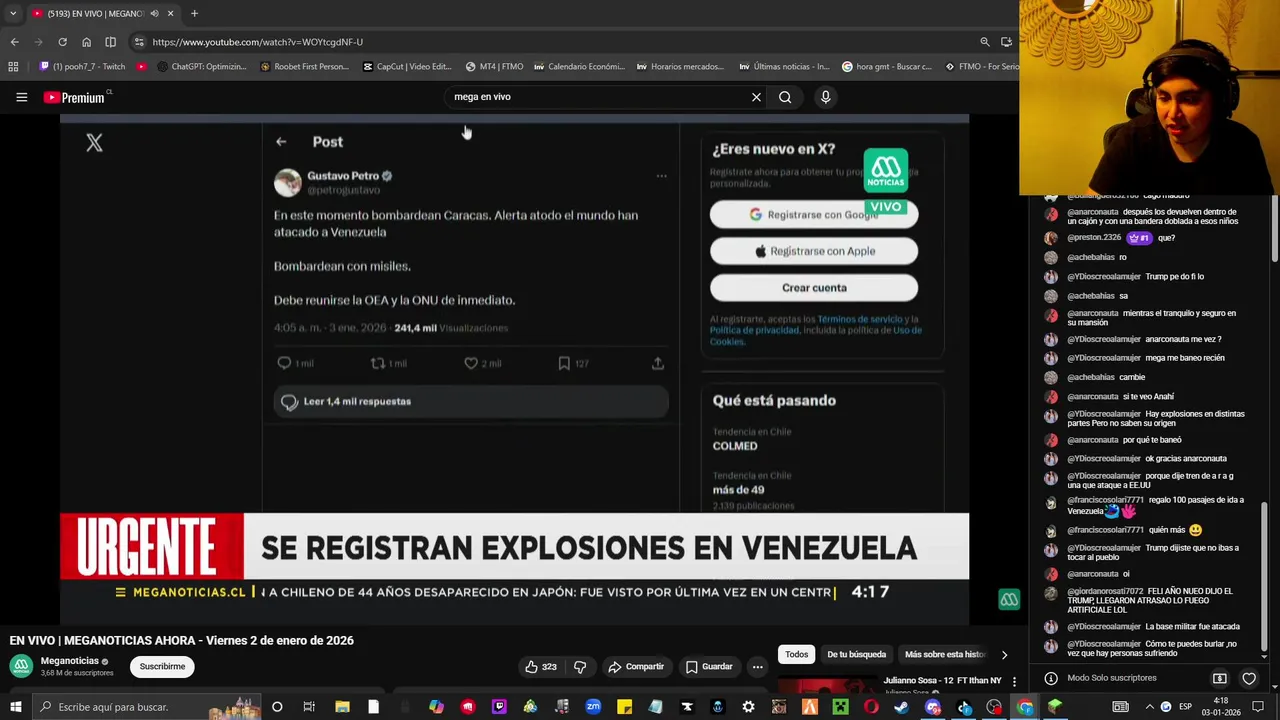Viewport: 1280px width, 720px height.
Task: Dislike the video with thumbs down
Action: click(580, 666)
